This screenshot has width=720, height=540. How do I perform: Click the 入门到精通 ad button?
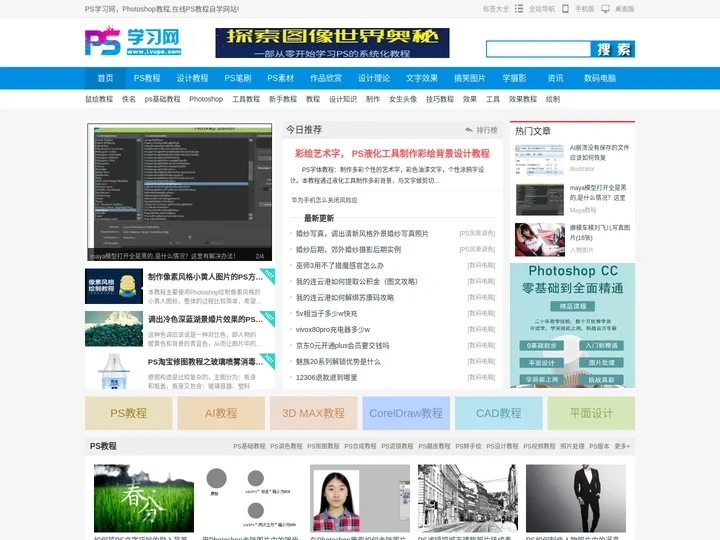tap(602, 345)
